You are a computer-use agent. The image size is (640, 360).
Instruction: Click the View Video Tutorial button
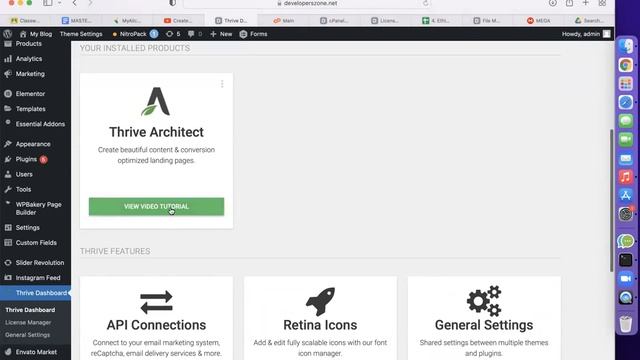[156, 207]
